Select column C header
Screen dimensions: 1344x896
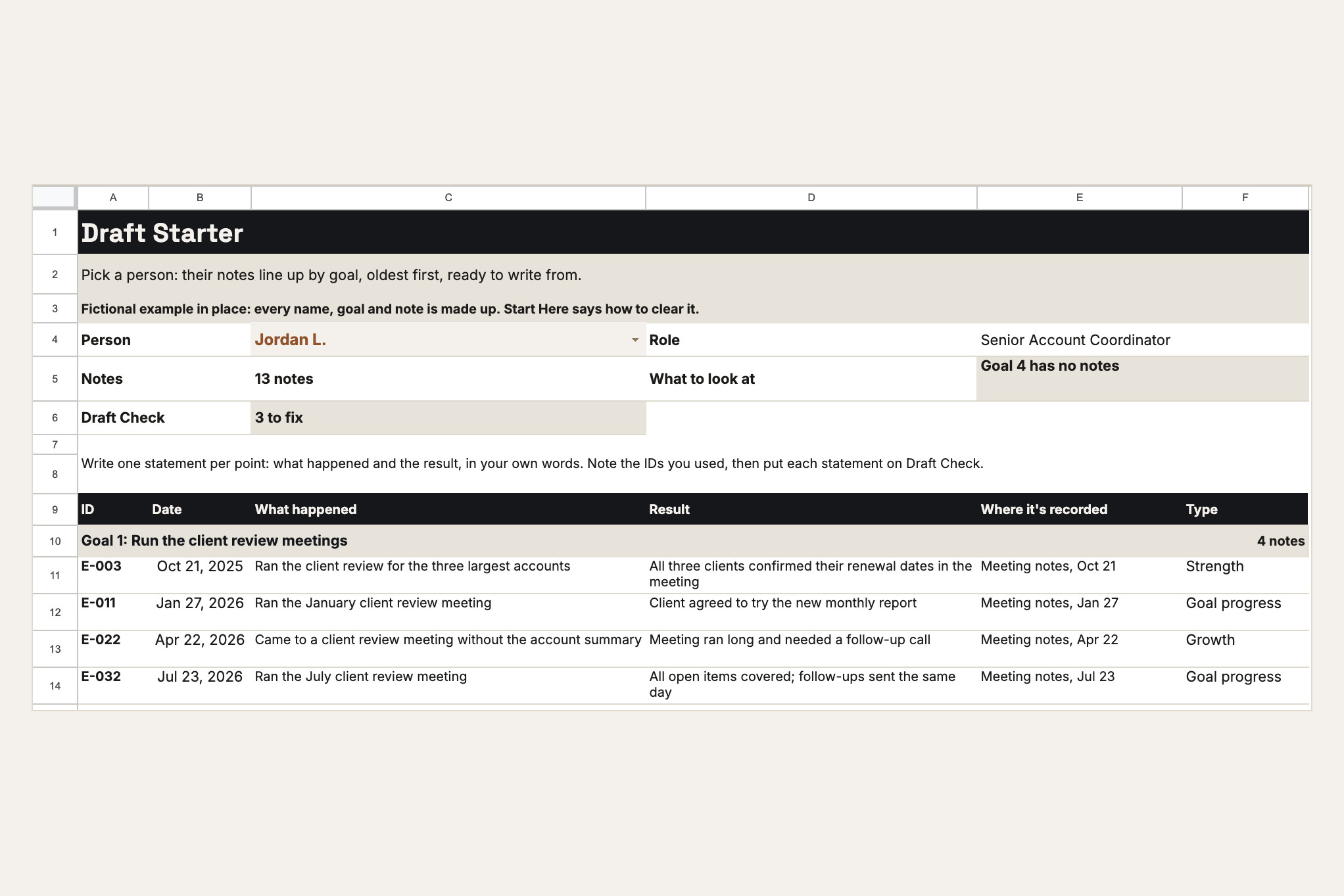pos(448,197)
